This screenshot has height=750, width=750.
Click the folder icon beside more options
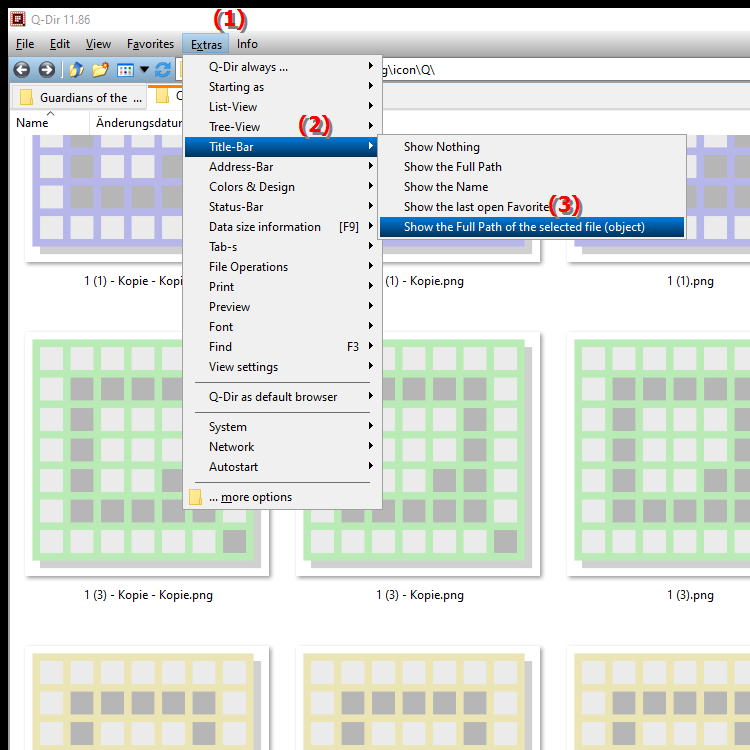coord(195,497)
